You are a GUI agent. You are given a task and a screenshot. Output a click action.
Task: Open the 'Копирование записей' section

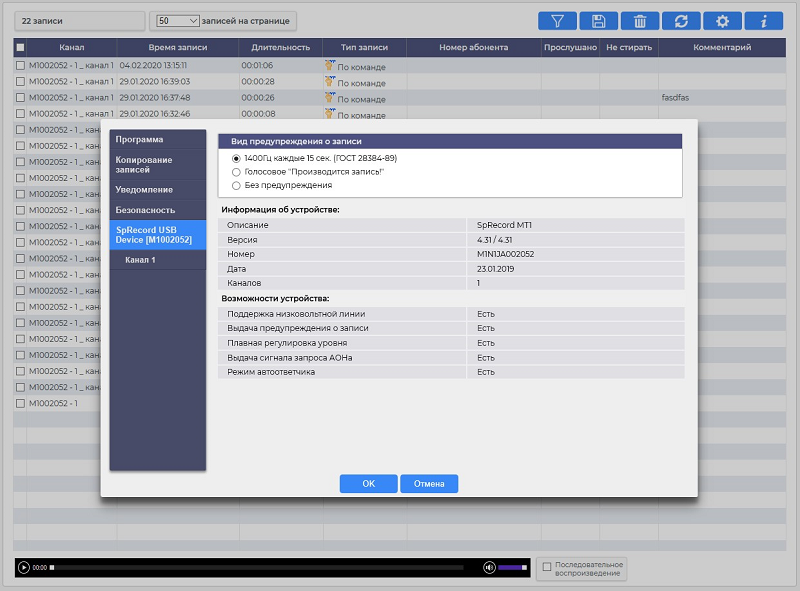tap(158, 164)
